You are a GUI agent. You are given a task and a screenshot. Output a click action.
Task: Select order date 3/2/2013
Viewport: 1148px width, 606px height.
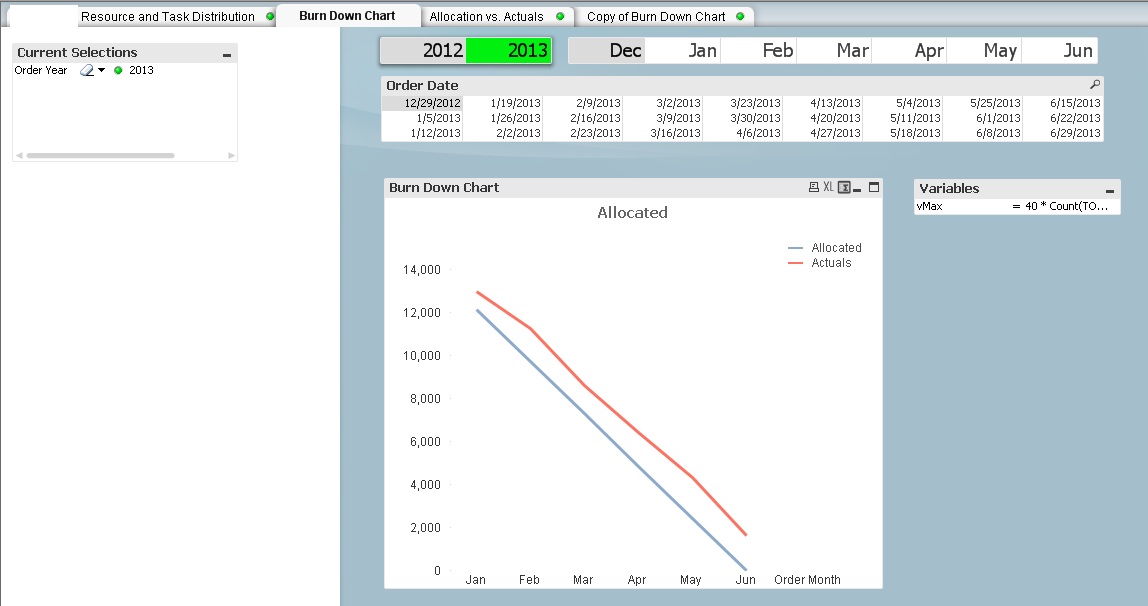pos(663,103)
